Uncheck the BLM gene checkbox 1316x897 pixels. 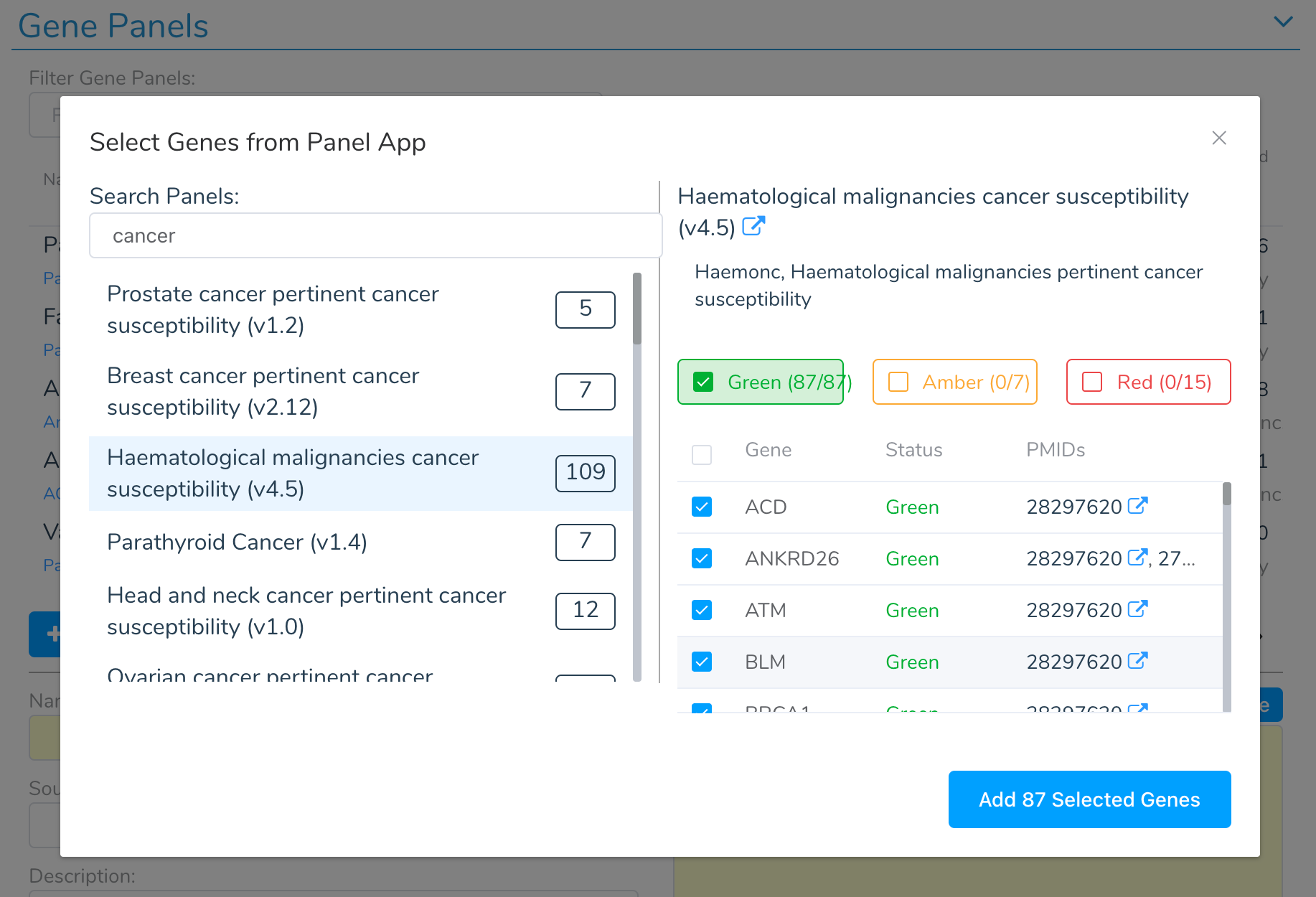point(701,661)
